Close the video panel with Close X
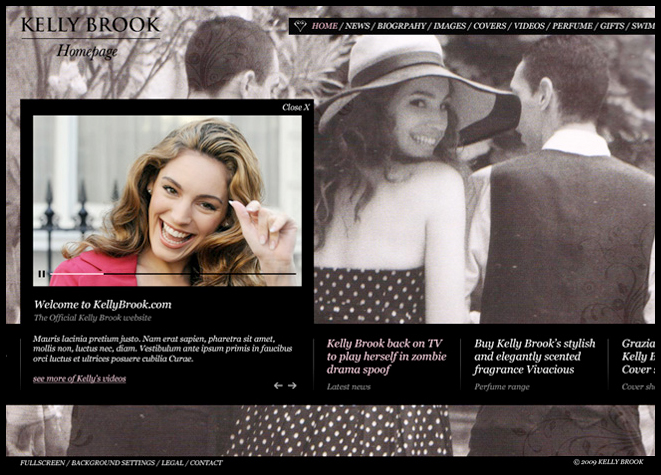The image size is (661, 475). [x=296, y=107]
